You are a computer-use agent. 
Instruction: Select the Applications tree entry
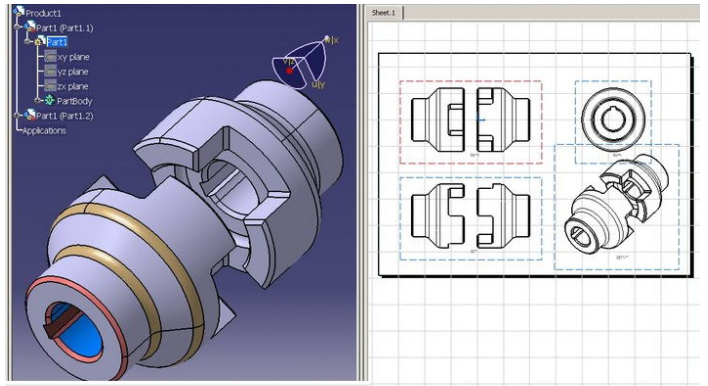coord(44,130)
